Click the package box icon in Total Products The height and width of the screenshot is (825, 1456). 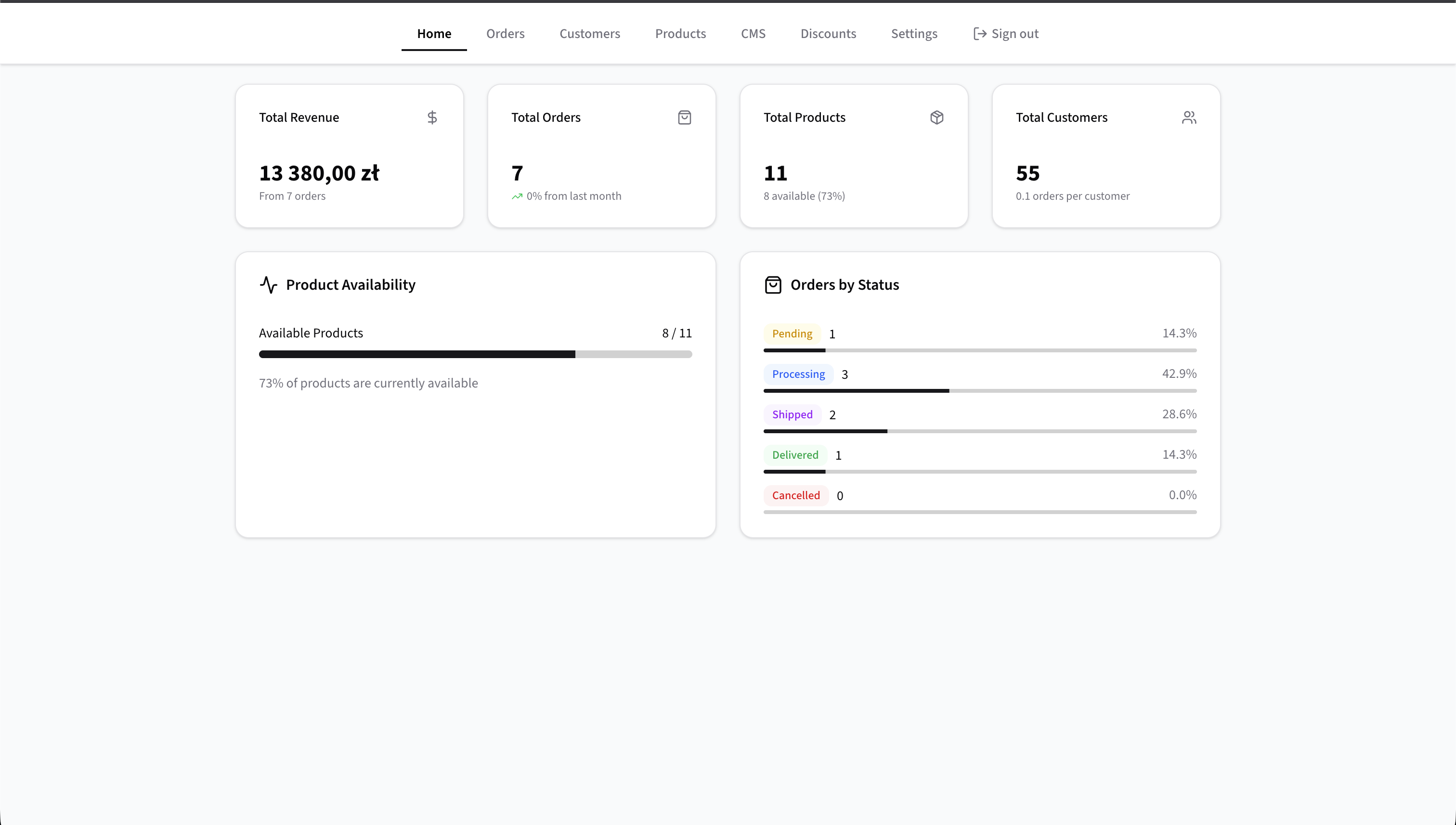tap(936, 117)
